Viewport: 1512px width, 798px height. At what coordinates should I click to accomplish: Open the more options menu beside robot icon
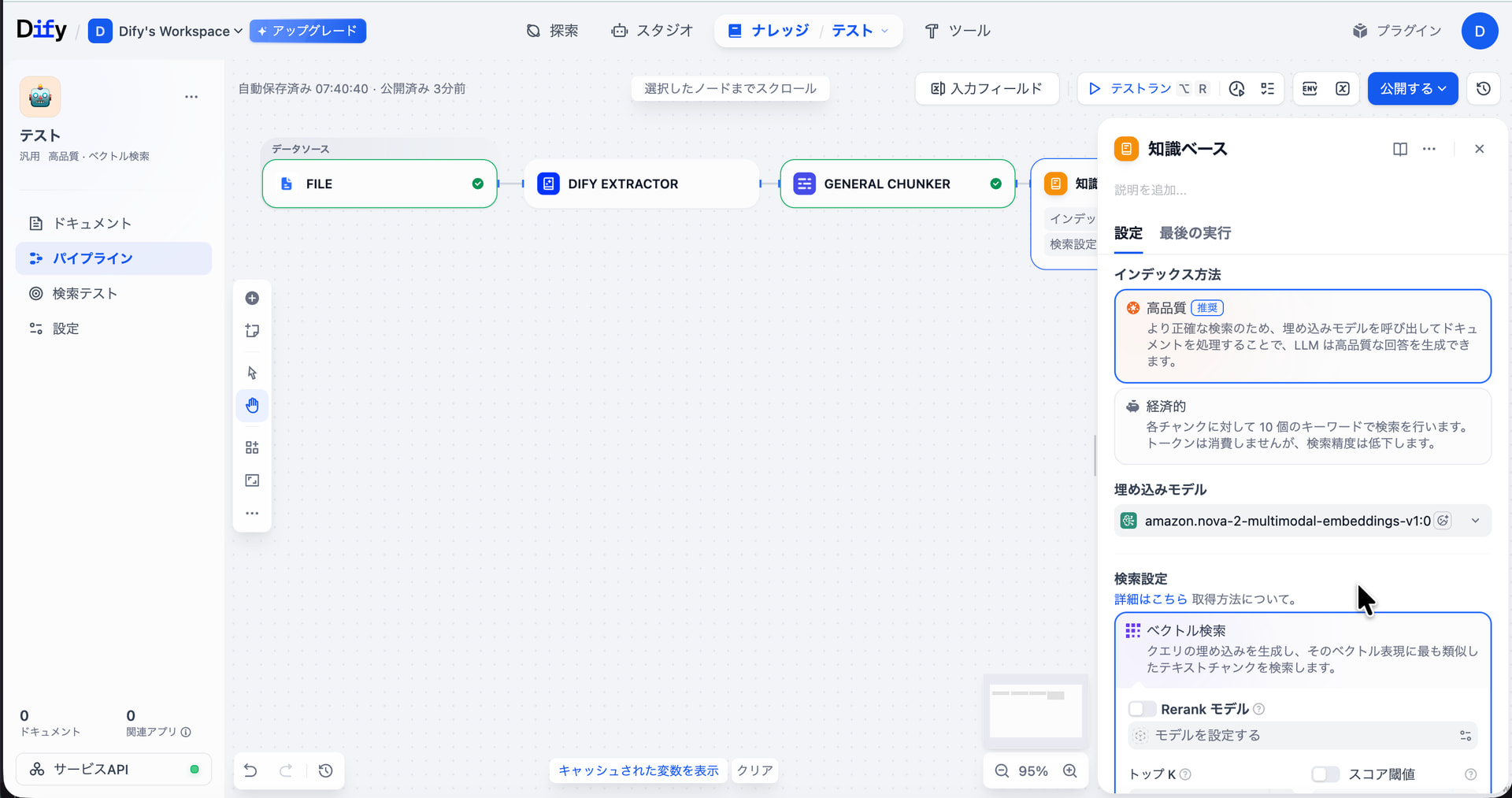(x=191, y=97)
